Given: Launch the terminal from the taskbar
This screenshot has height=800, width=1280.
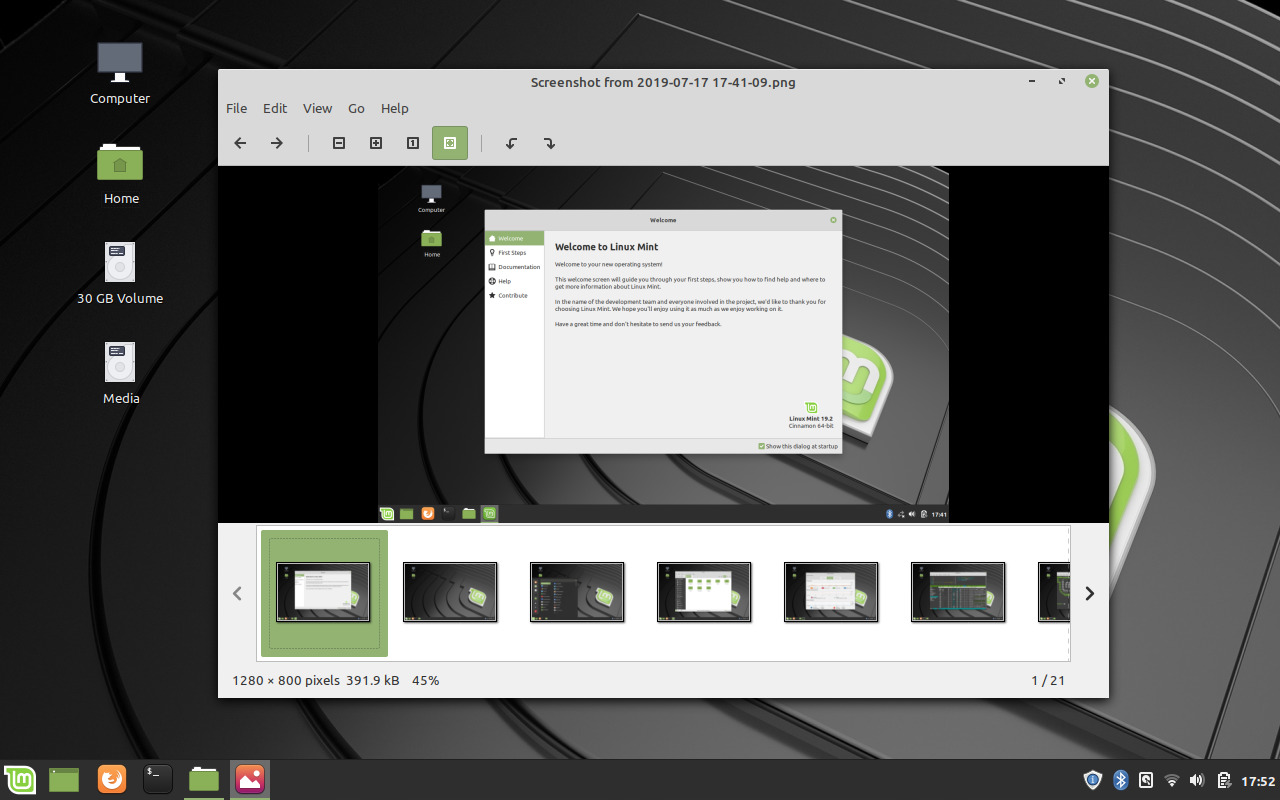Looking at the screenshot, I should click(157, 779).
